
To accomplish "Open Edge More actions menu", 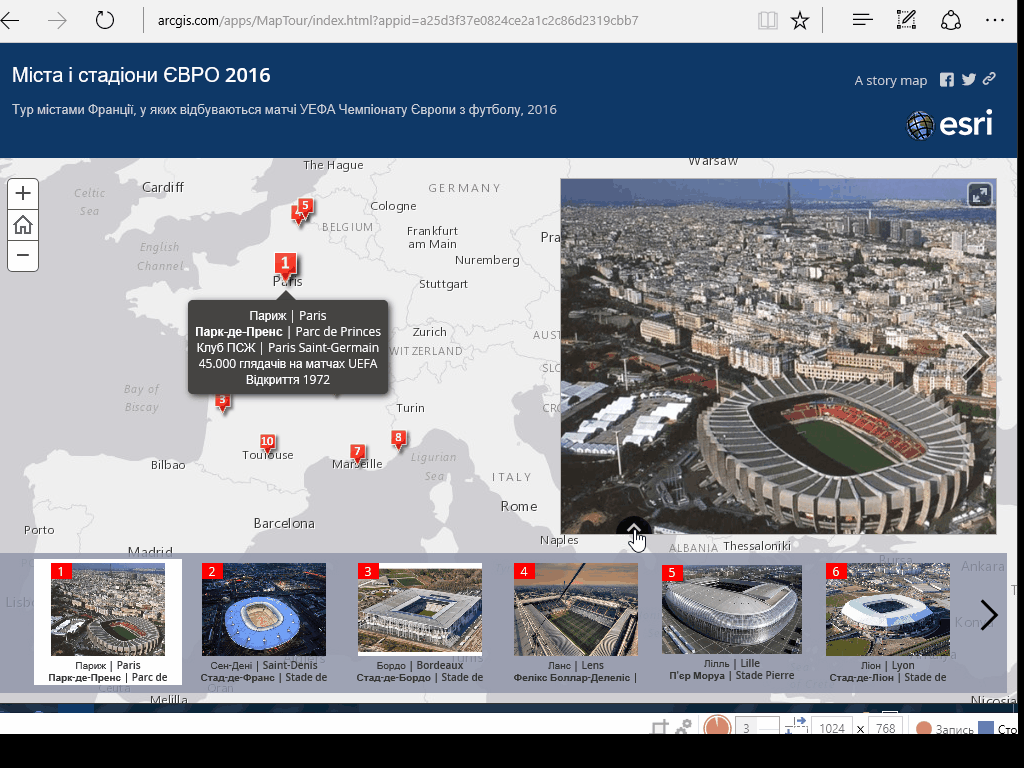I will (994, 20).
